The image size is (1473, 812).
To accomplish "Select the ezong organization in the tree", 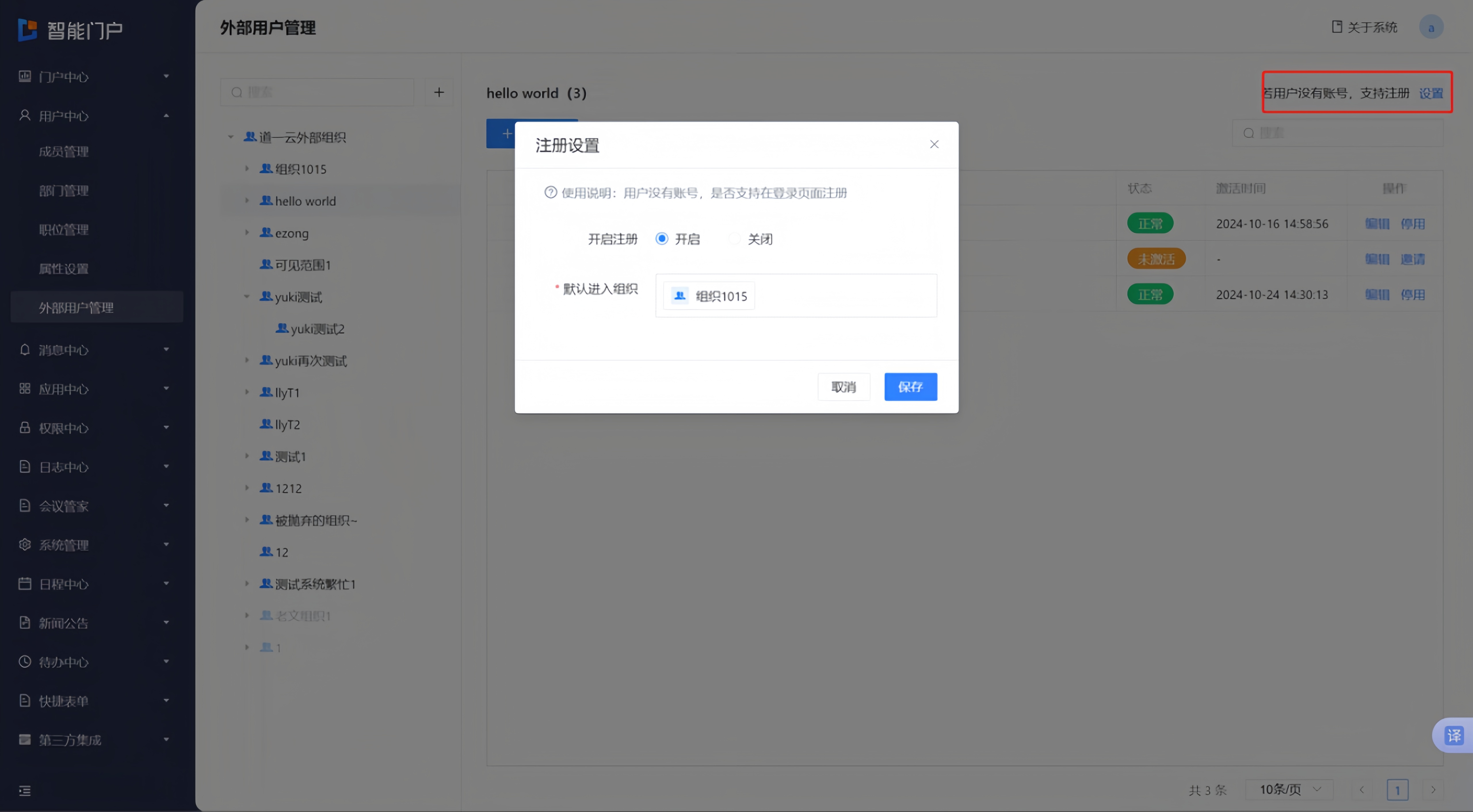I will coord(292,233).
